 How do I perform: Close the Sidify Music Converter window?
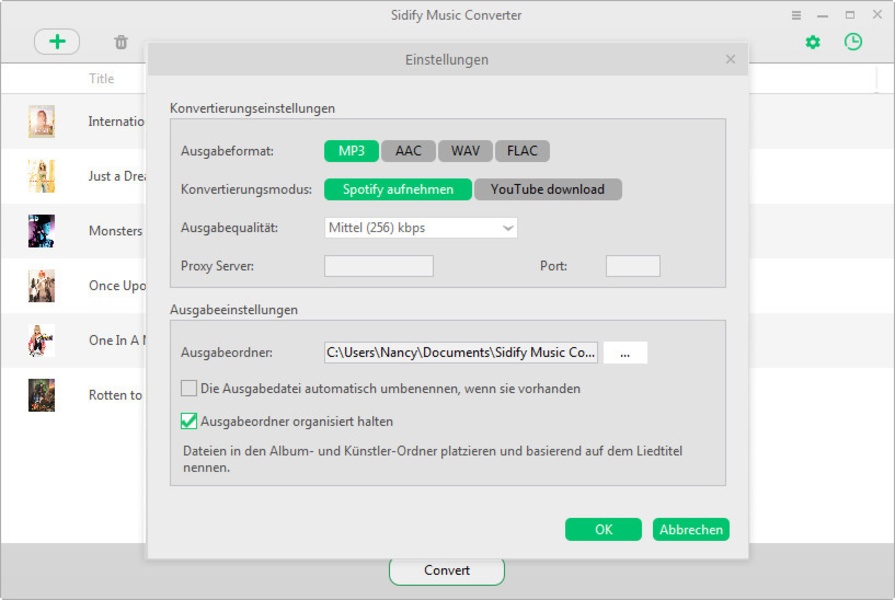click(877, 15)
